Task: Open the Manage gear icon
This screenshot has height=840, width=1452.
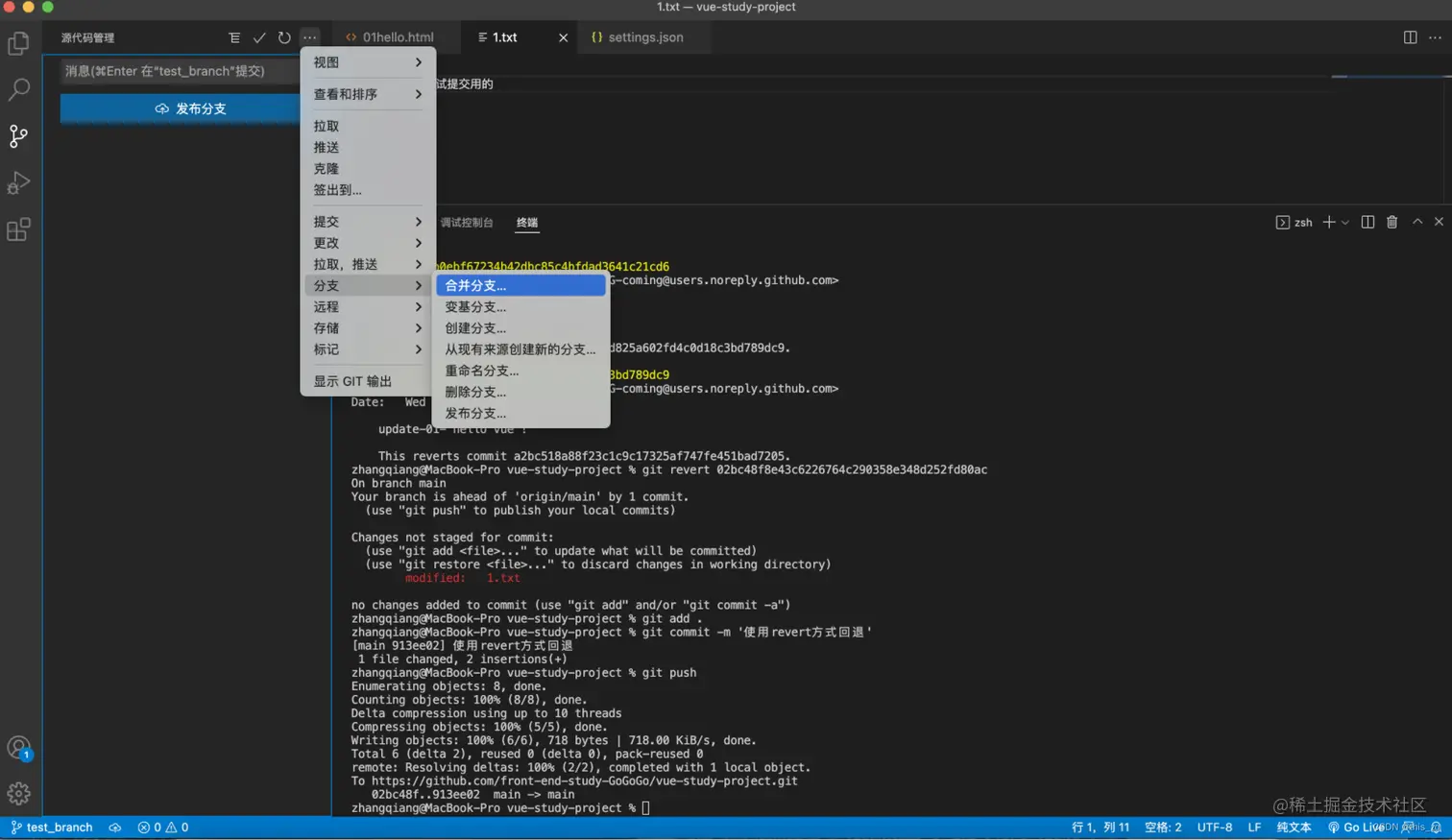Action: 18,794
